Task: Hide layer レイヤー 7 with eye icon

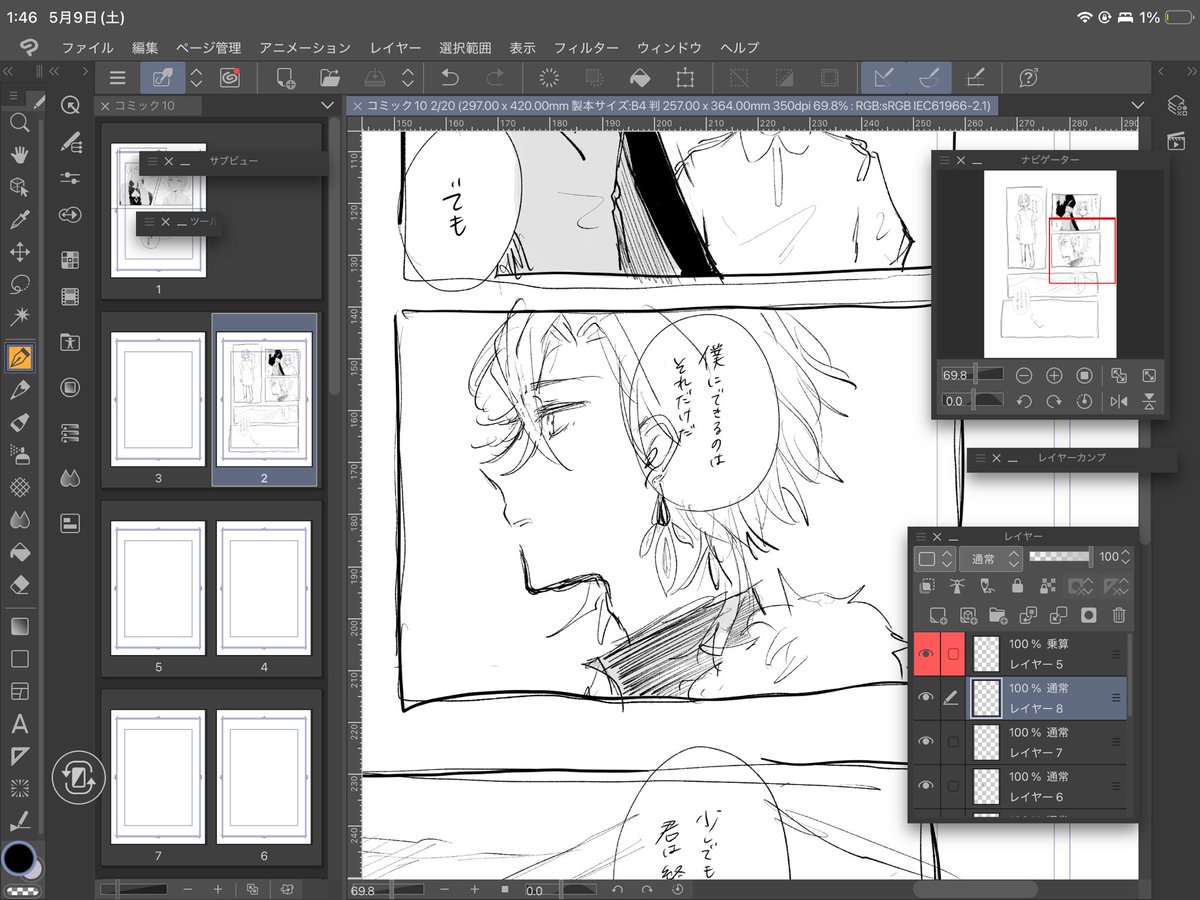Action: pos(926,741)
